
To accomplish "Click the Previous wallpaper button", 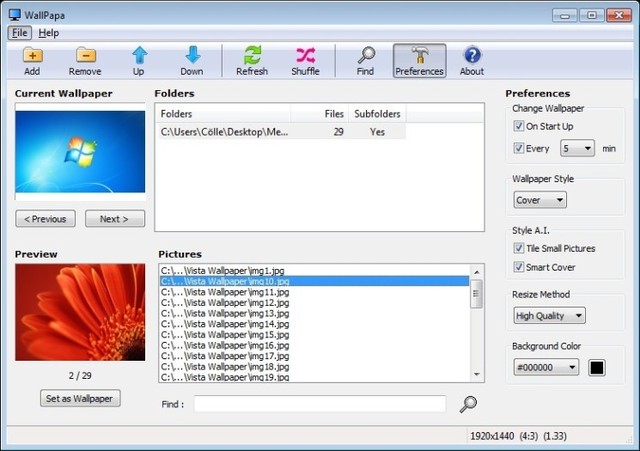I will [45, 219].
